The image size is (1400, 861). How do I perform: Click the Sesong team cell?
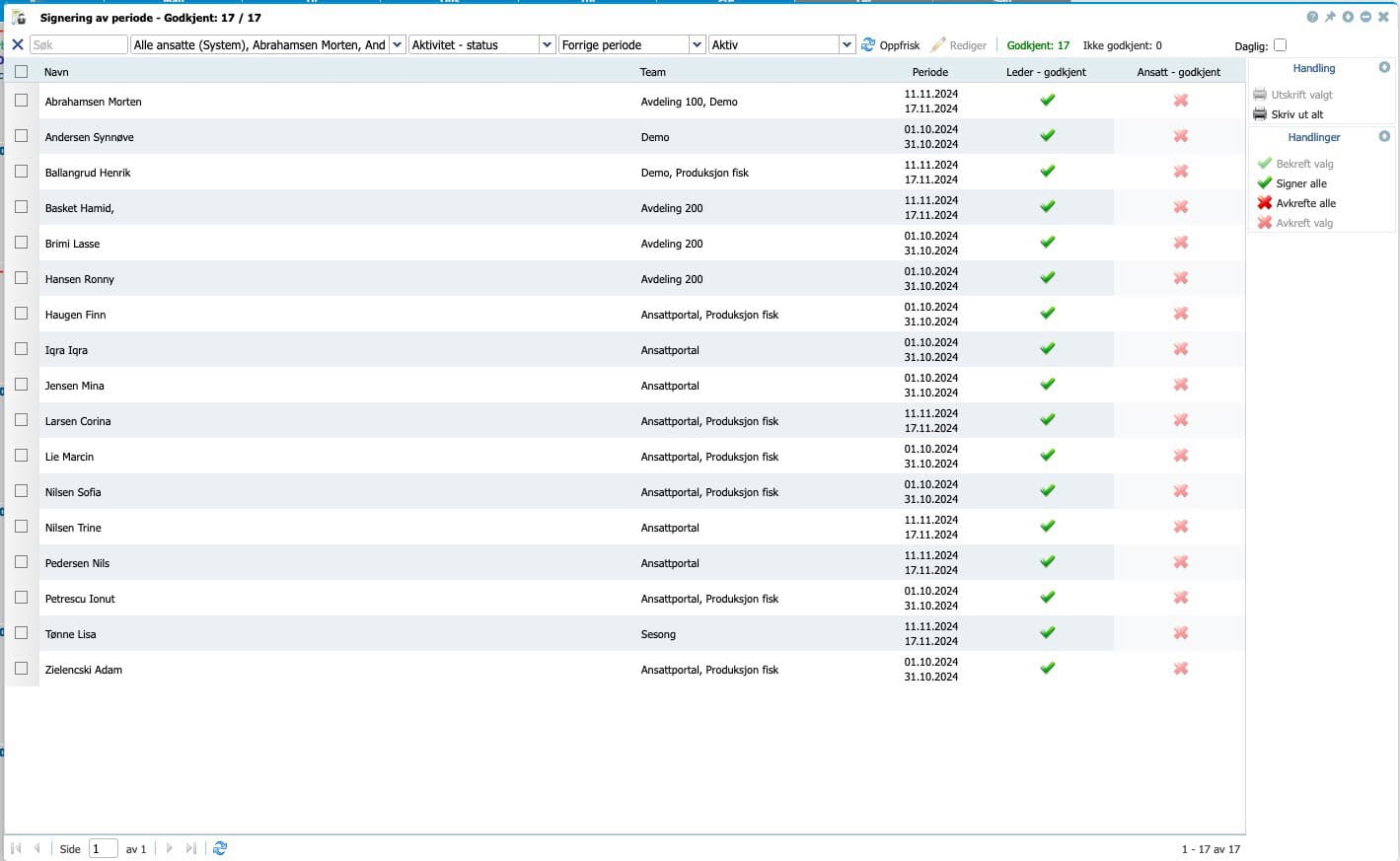pos(658,634)
